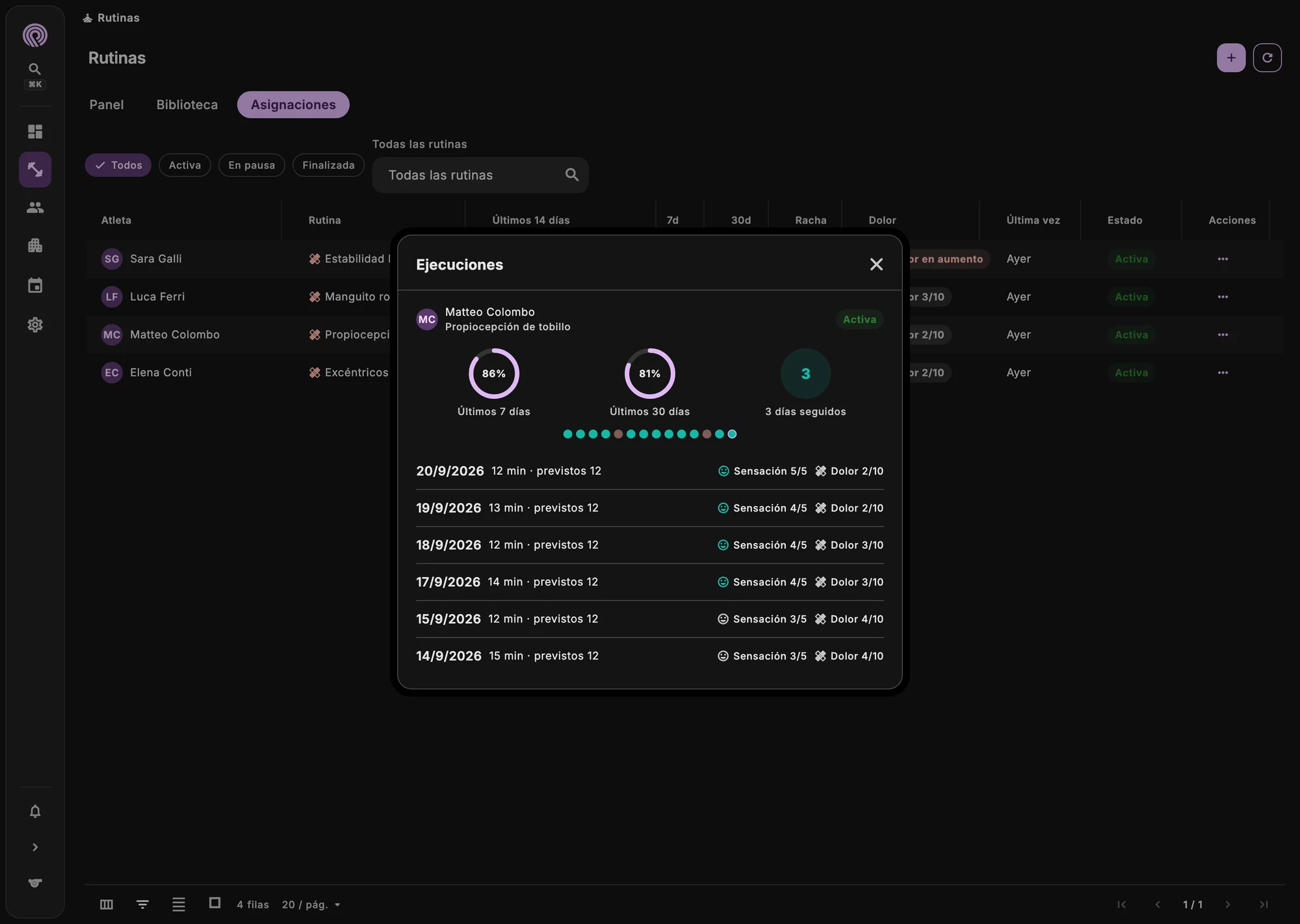Open the 20 / pág. page size dropdown

tap(311, 905)
